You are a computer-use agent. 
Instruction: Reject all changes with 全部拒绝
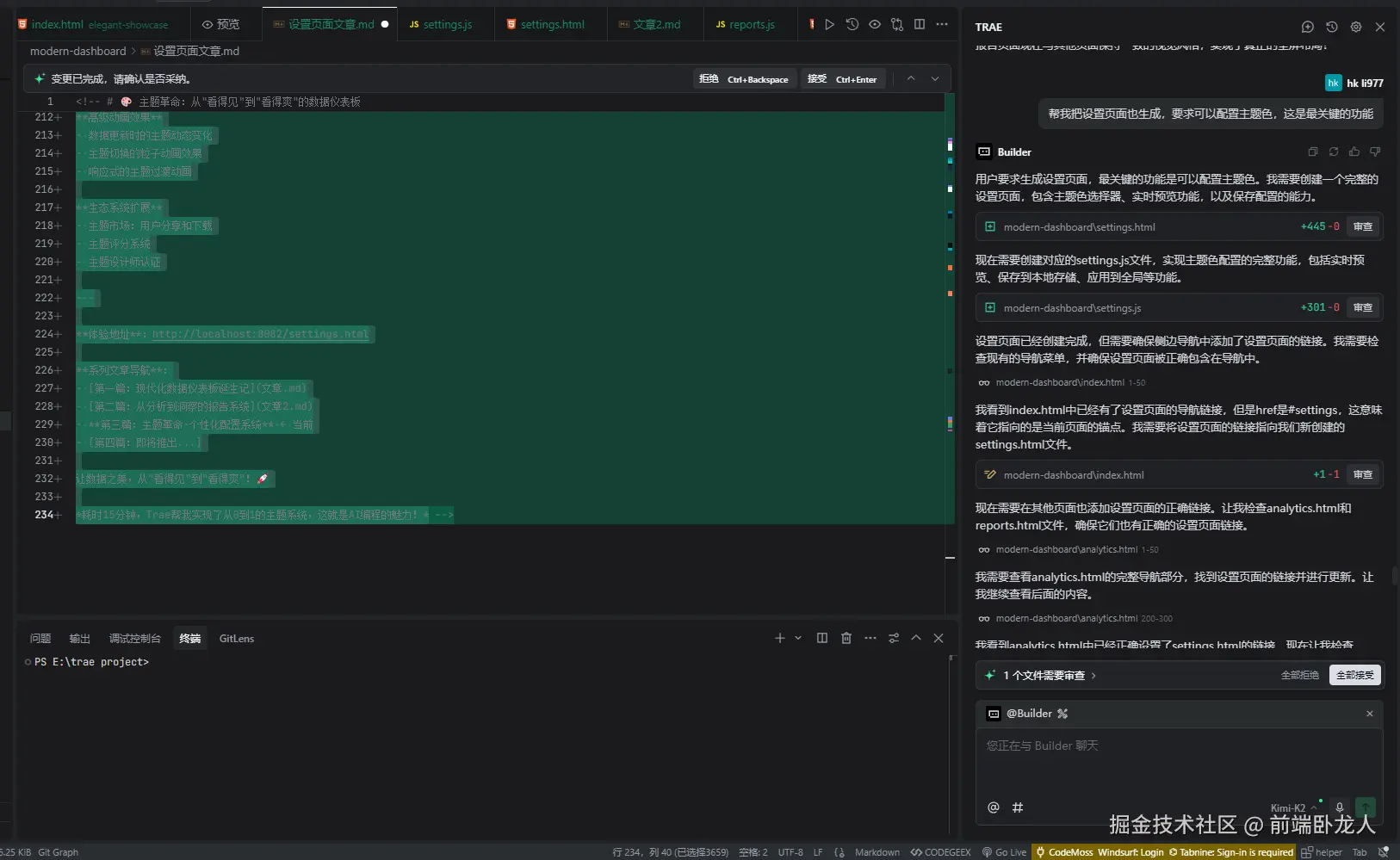pos(1299,675)
